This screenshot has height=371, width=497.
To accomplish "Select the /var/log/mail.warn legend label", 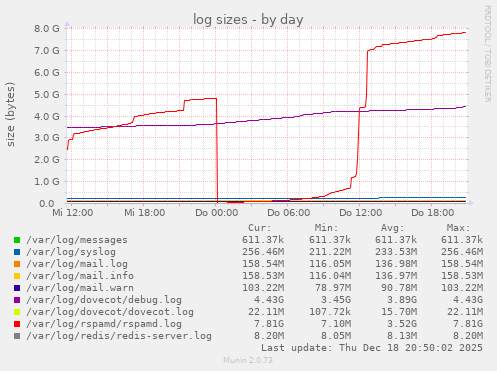I will tap(80, 288).
